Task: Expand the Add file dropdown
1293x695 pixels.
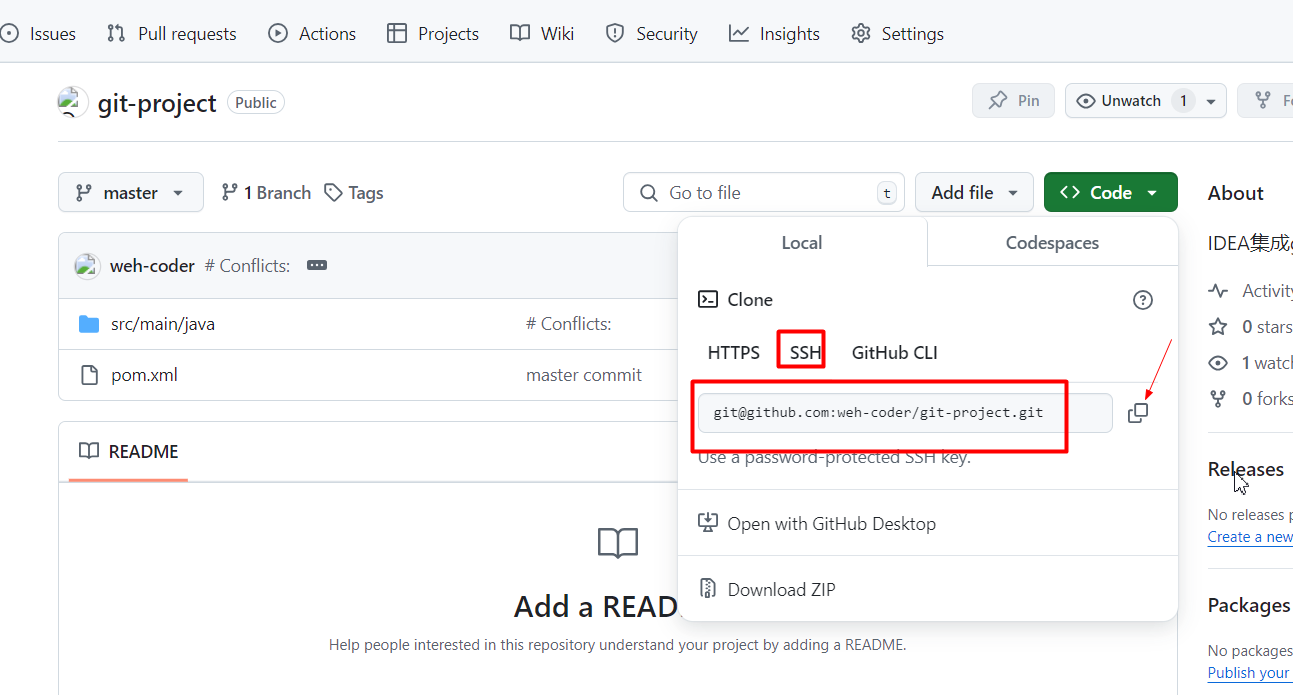Action: (974, 193)
